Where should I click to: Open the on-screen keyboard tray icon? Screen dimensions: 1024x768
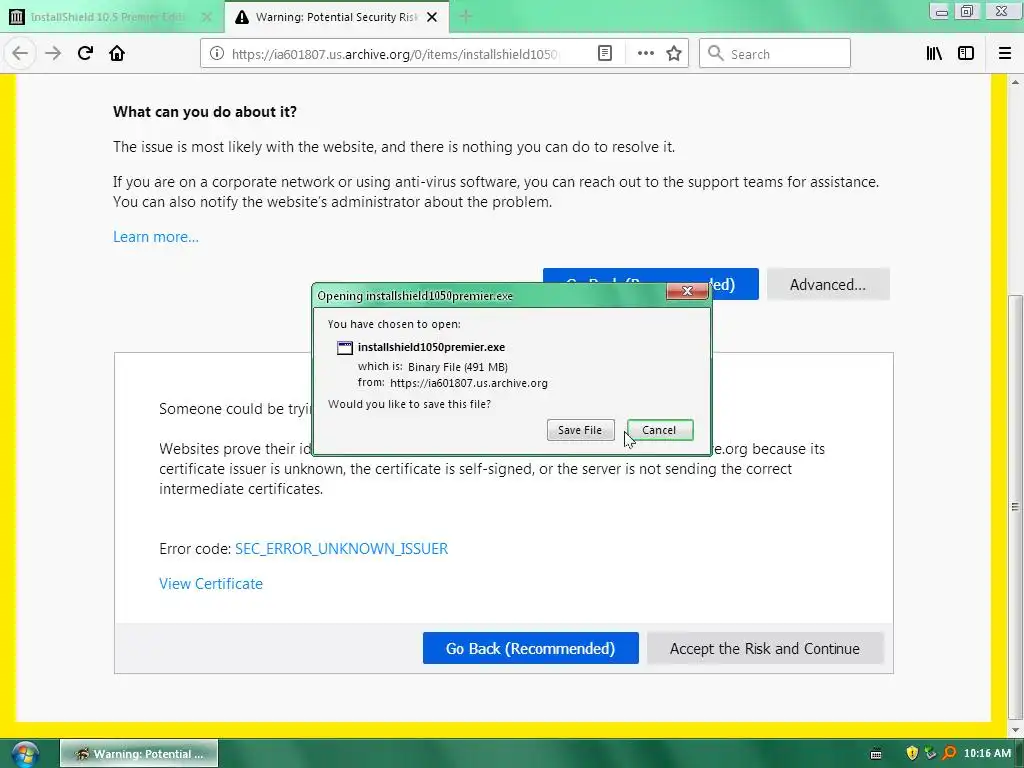(876, 754)
